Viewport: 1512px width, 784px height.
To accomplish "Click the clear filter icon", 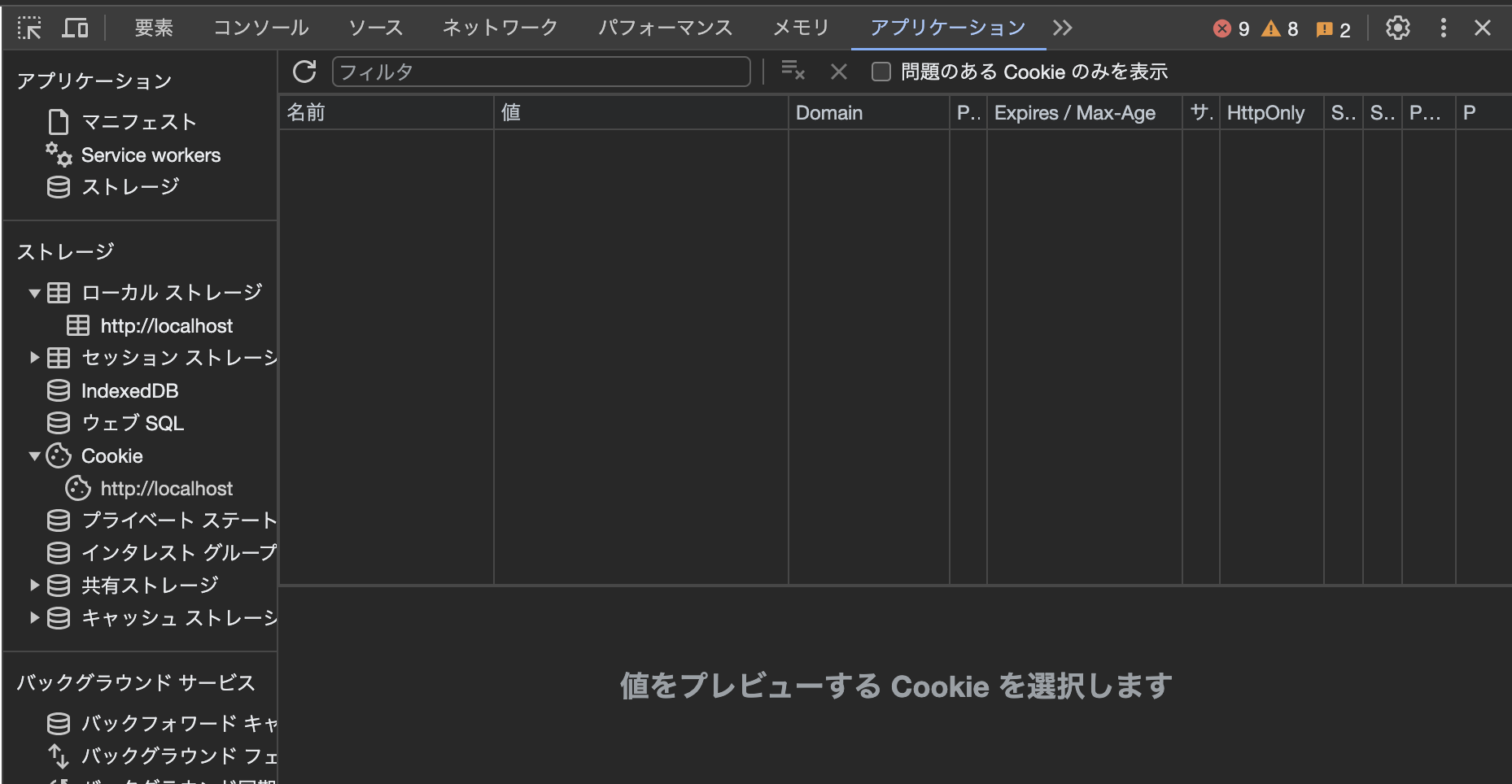I will coord(792,72).
